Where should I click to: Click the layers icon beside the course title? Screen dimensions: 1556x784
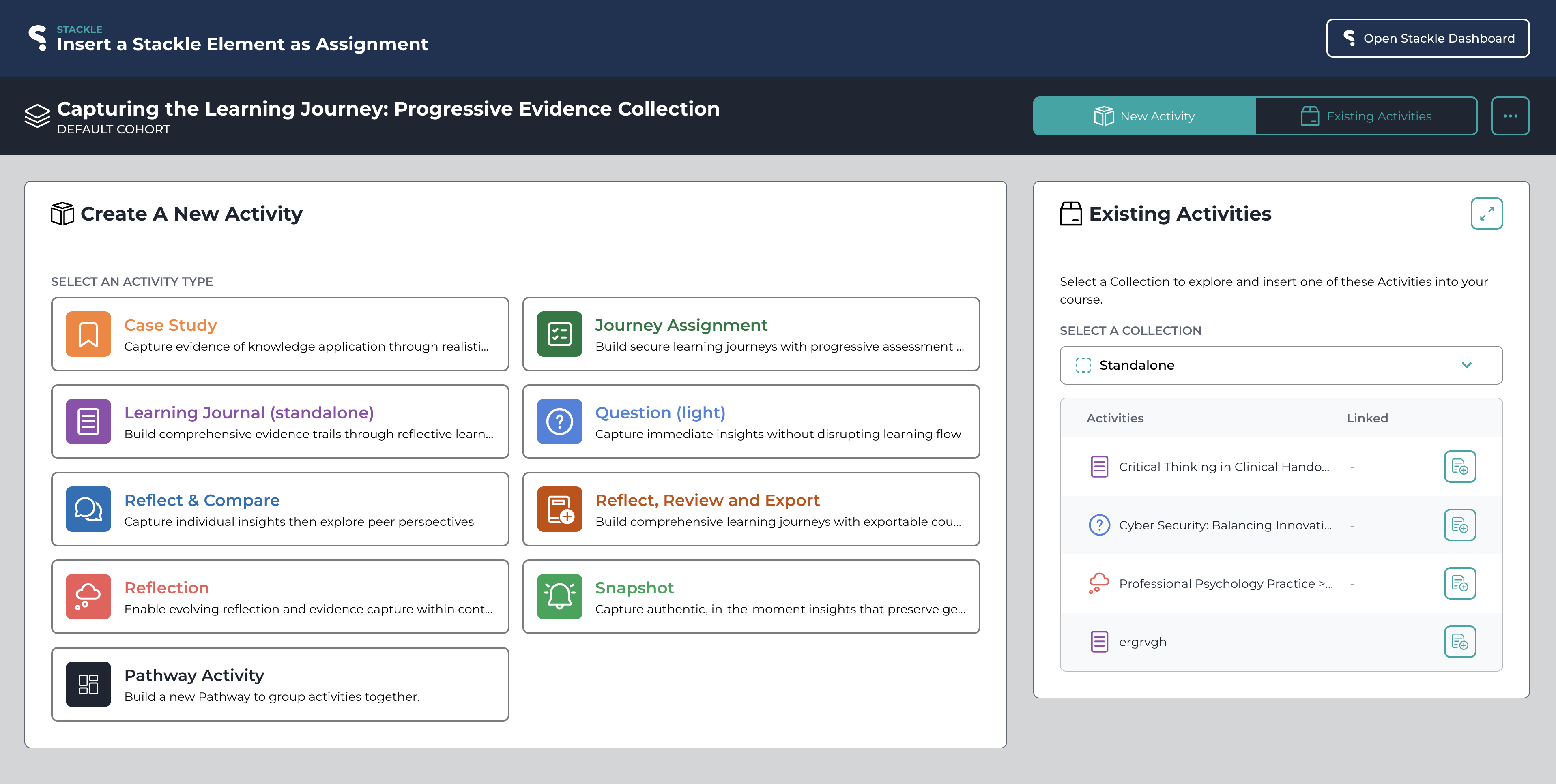click(37, 116)
